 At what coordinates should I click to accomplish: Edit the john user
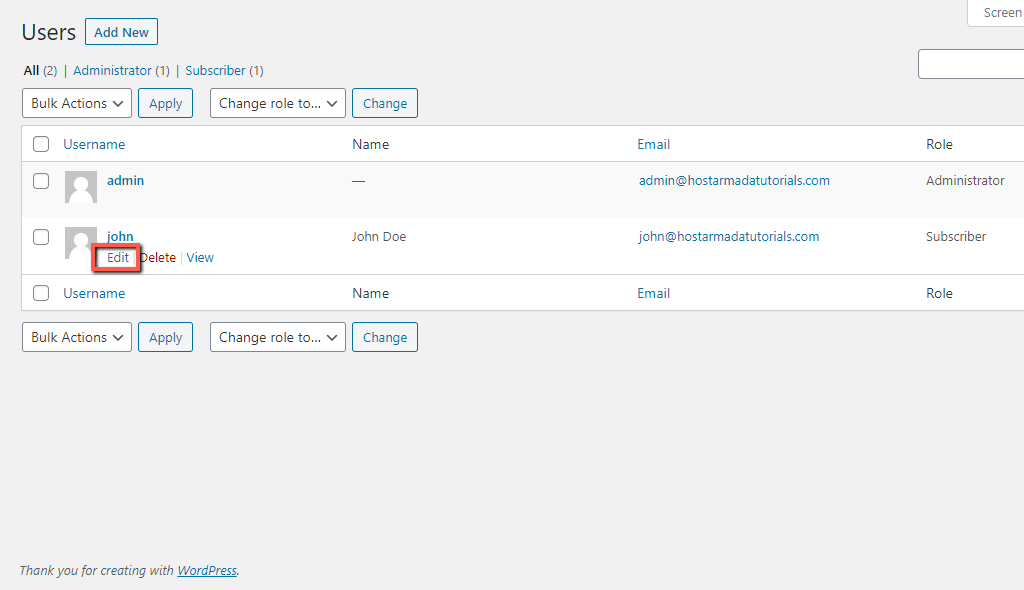(x=118, y=257)
